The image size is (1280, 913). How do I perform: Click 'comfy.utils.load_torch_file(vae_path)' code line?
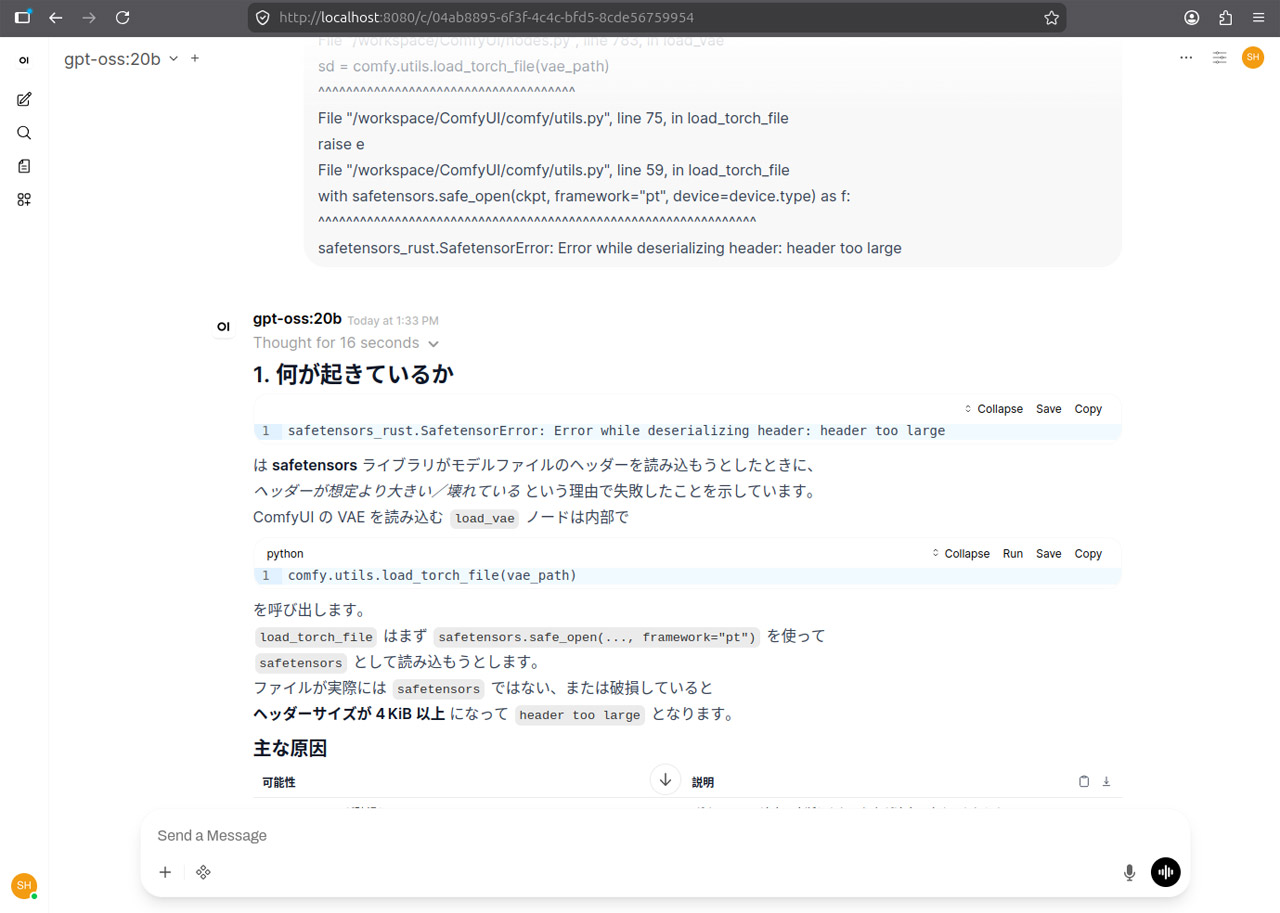click(432, 576)
